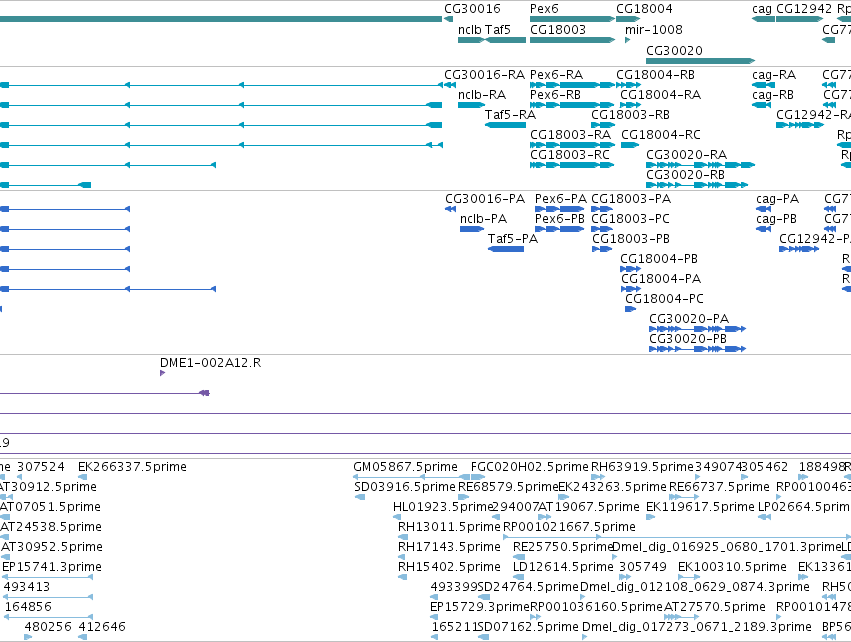Click the RE66737.5prime EST label
The image size is (851, 642).
coord(719,487)
